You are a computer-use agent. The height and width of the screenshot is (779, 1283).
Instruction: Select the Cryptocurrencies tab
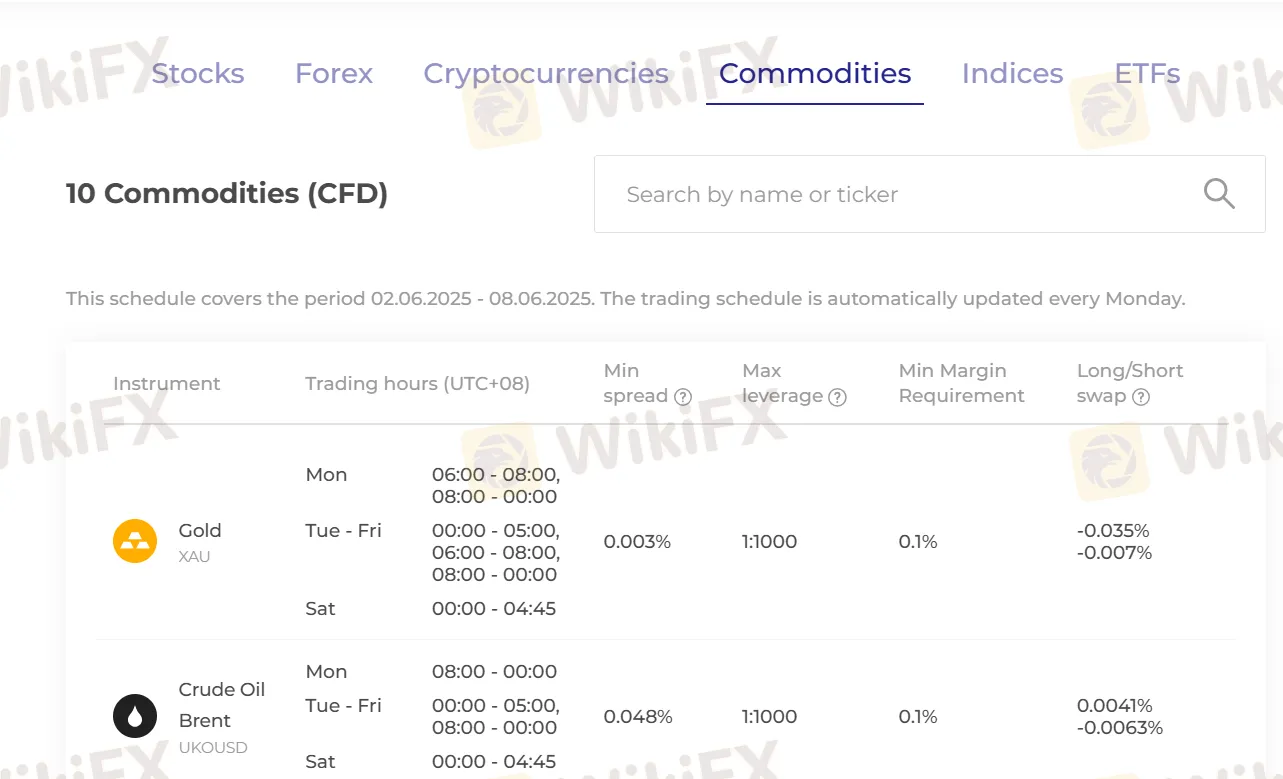tap(546, 74)
